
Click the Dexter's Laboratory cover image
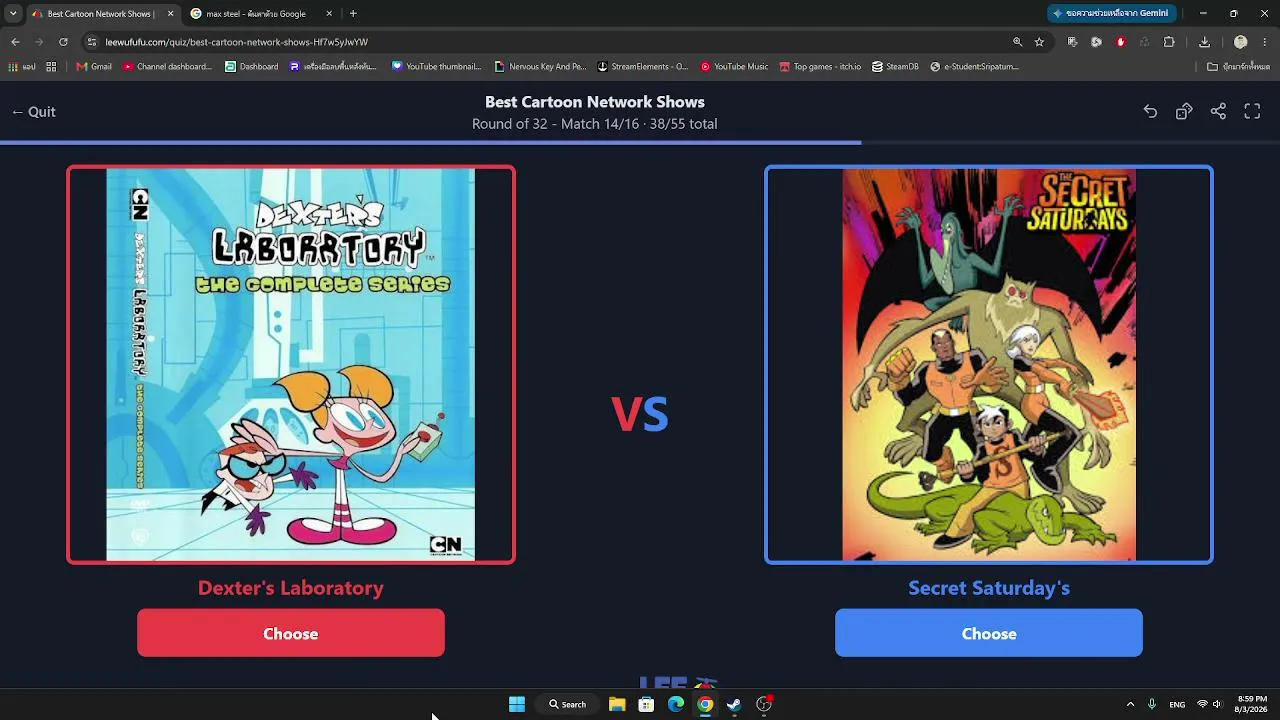291,364
